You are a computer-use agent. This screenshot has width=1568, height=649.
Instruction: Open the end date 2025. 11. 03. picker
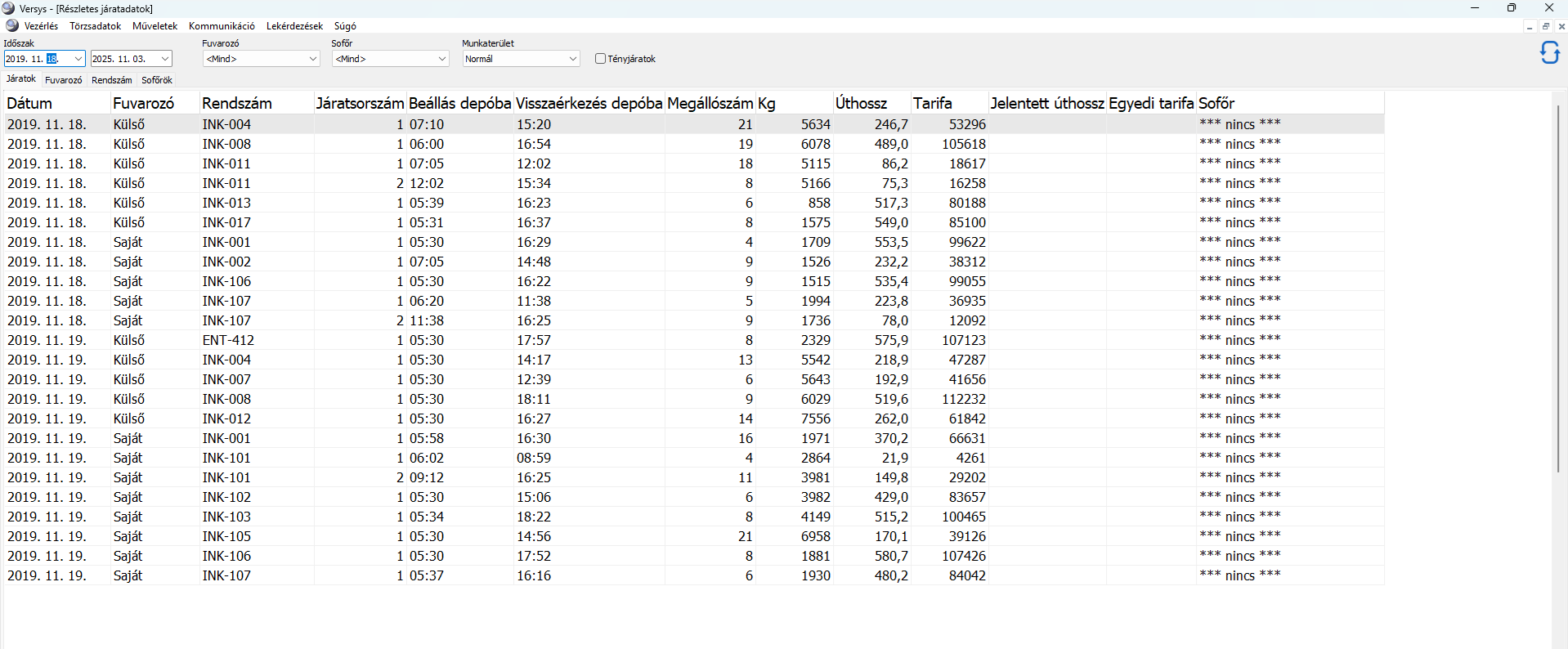pos(164,59)
